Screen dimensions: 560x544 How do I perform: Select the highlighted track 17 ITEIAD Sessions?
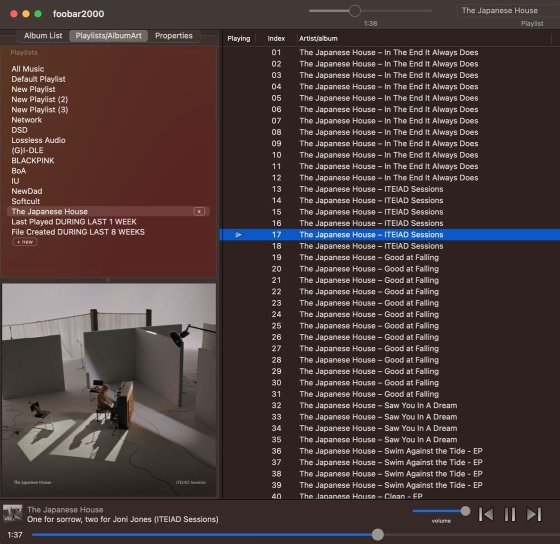click(389, 235)
